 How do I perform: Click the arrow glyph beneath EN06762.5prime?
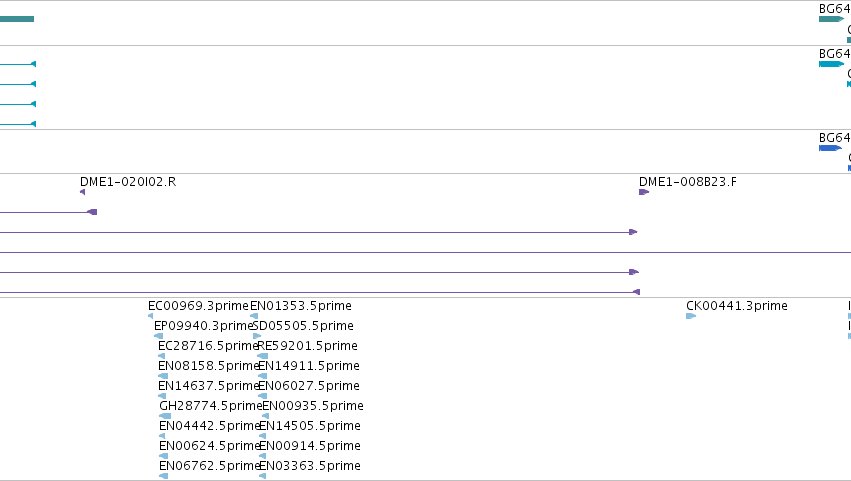tap(163, 476)
